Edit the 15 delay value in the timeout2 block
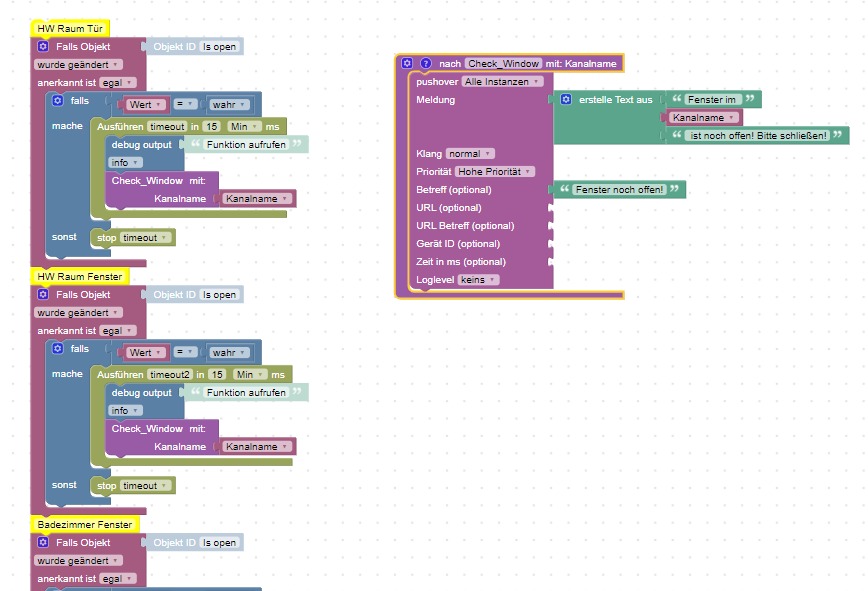 pyautogui.click(x=217, y=375)
